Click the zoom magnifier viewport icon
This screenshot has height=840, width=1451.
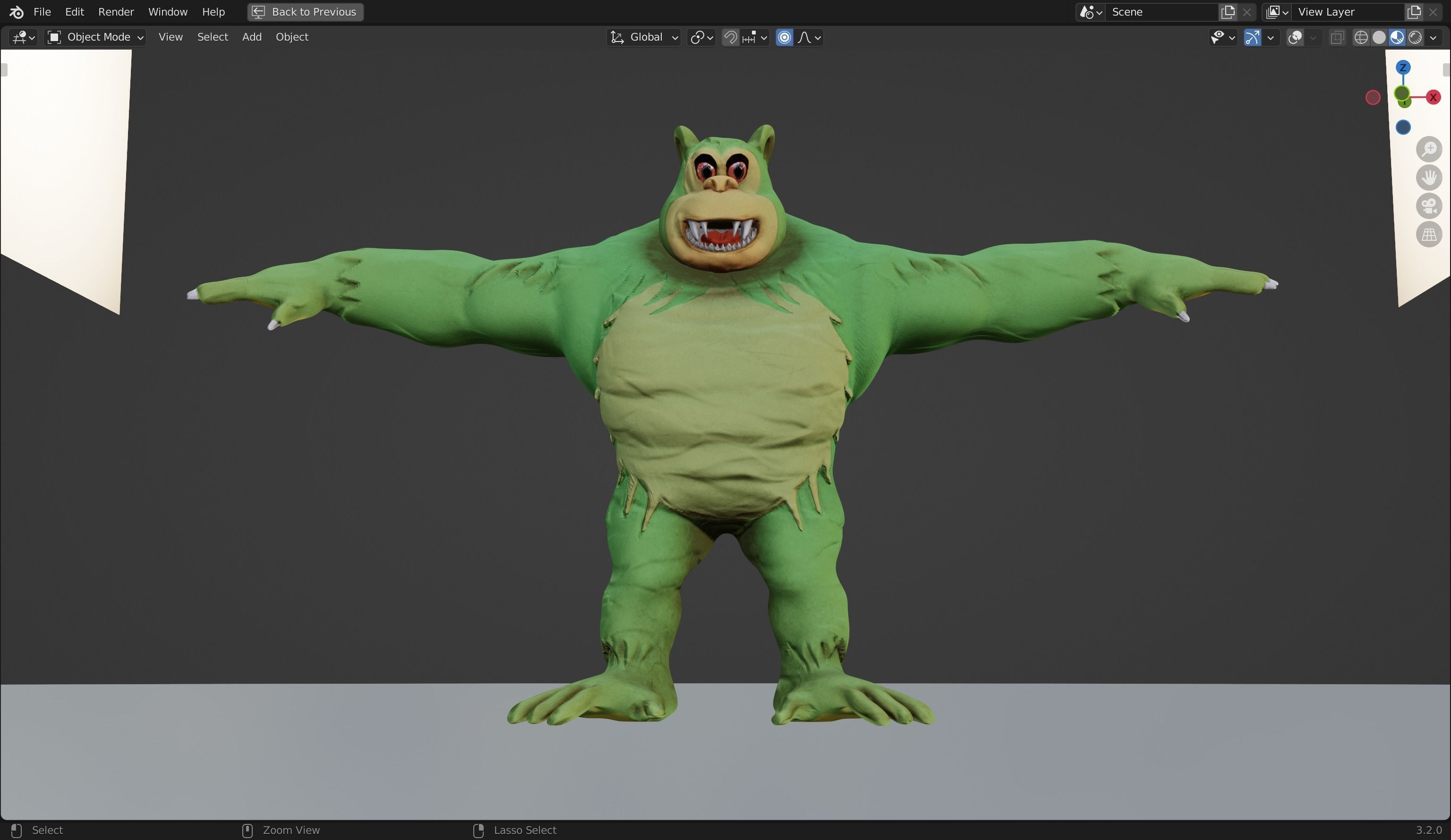(1429, 149)
